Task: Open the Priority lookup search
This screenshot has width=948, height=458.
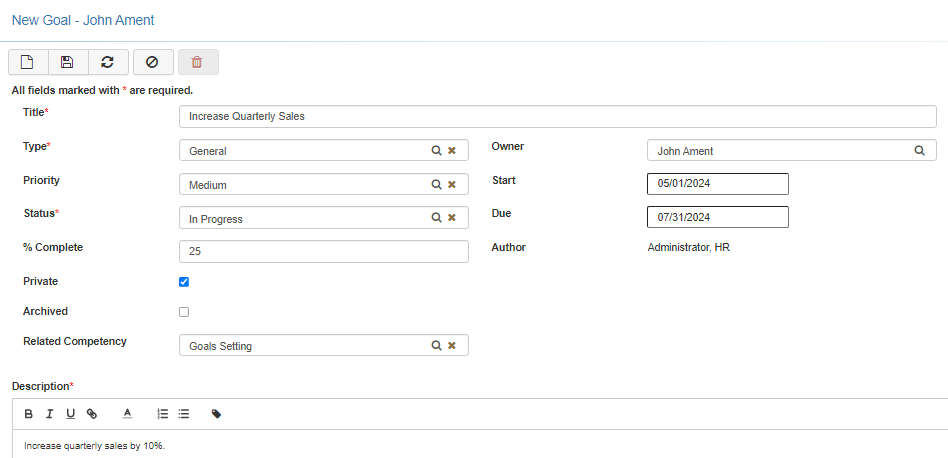Action: [x=436, y=185]
